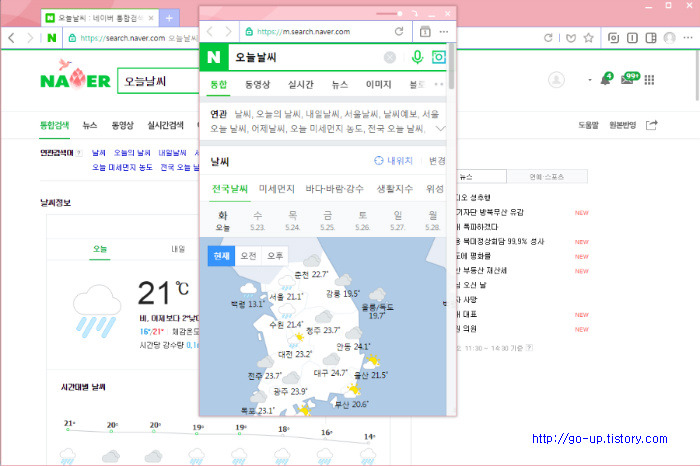Open the user profile icon in main toolbar
This screenshot has height=466, width=700.
click(x=669, y=38)
